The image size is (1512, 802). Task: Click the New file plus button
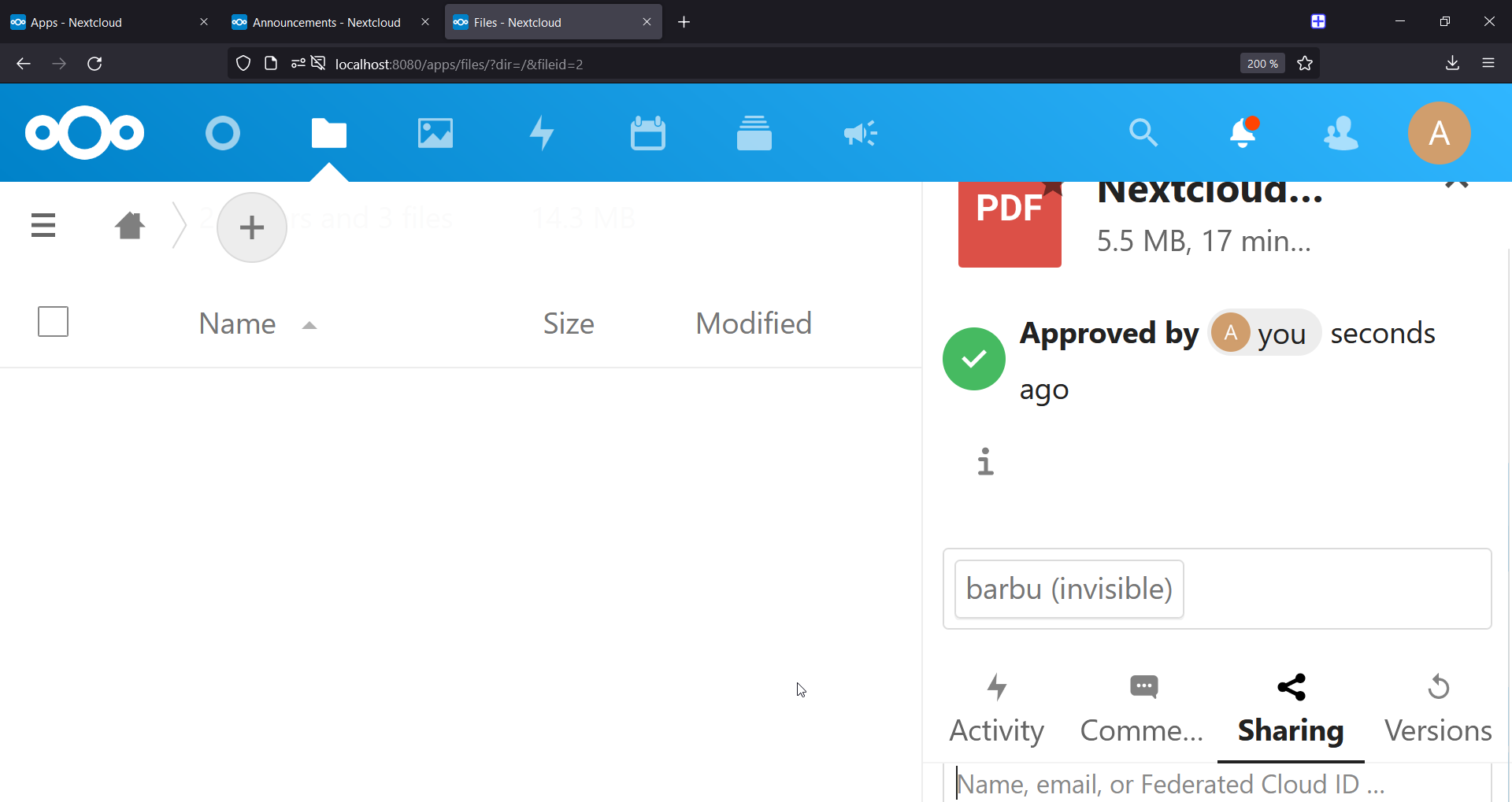252,227
